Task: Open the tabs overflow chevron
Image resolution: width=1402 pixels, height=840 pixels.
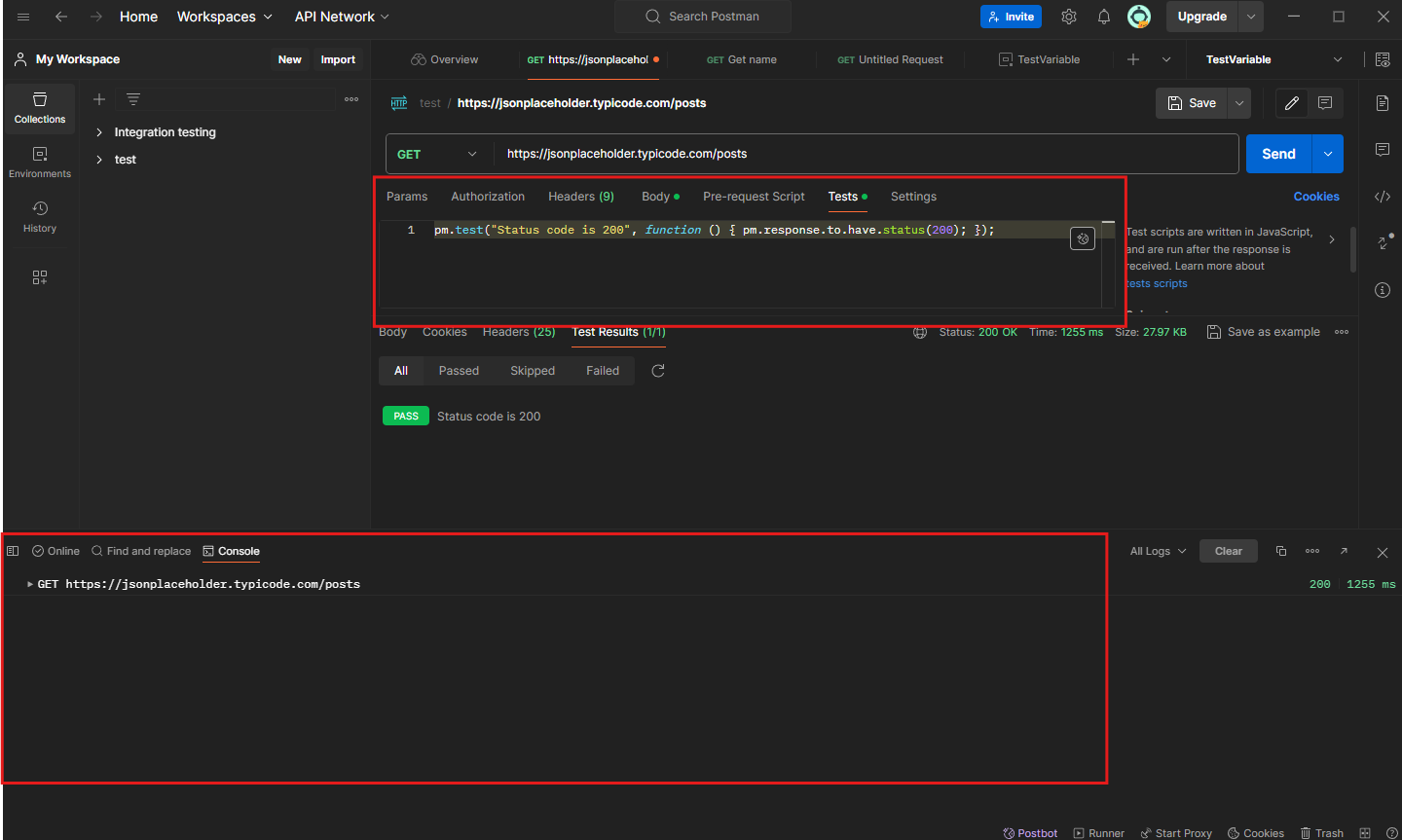Action: pyautogui.click(x=1166, y=59)
